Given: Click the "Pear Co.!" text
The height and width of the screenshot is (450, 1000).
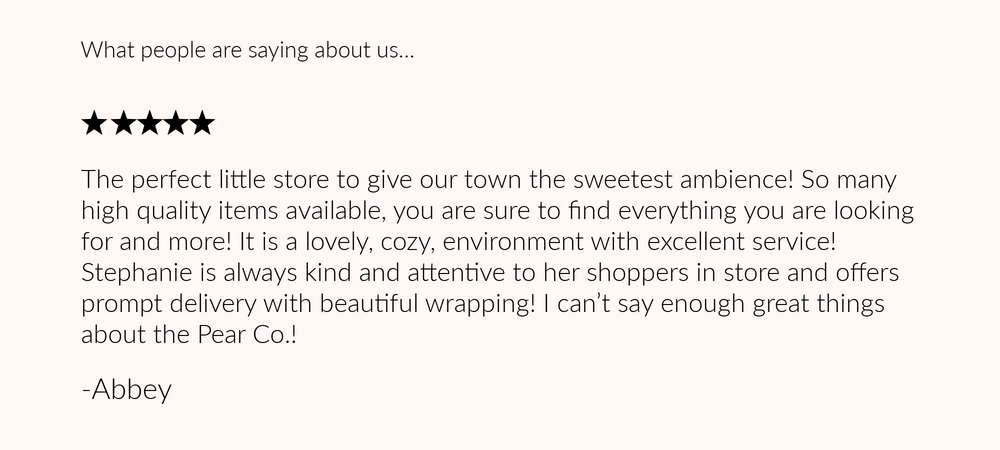Looking at the screenshot, I should pos(247,335).
